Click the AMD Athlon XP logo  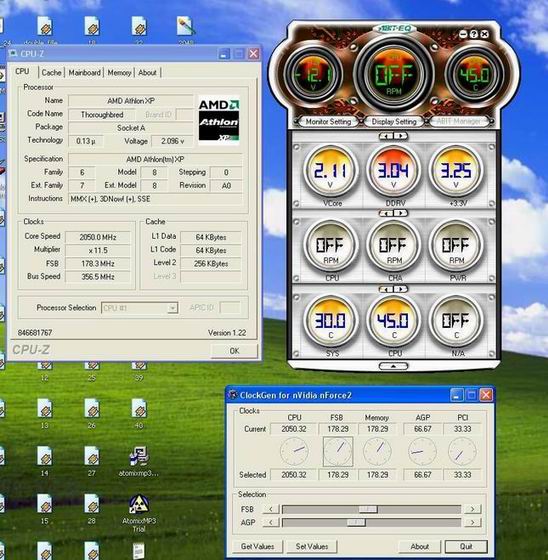[x=219, y=120]
